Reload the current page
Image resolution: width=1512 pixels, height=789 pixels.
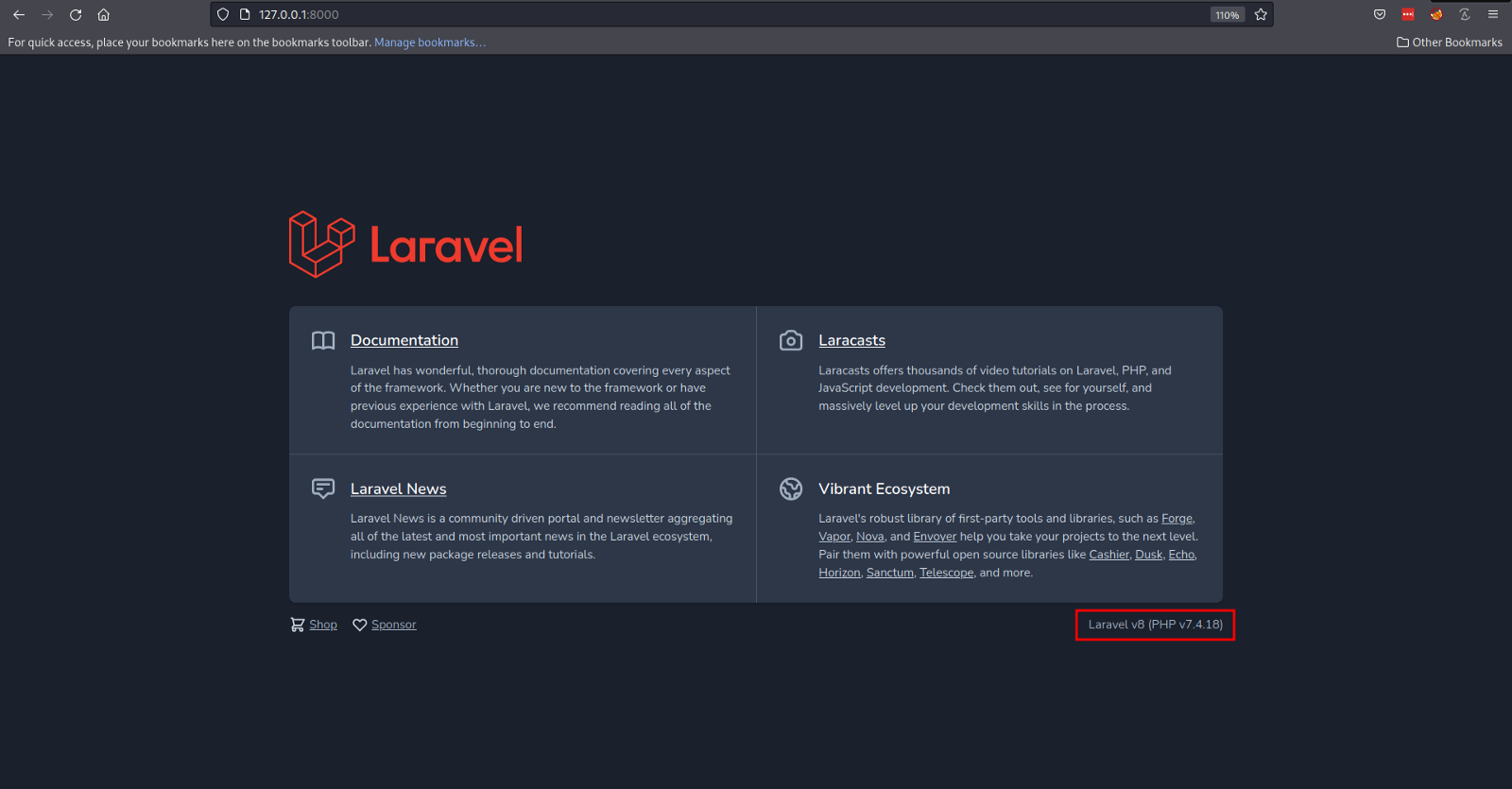tap(76, 14)
